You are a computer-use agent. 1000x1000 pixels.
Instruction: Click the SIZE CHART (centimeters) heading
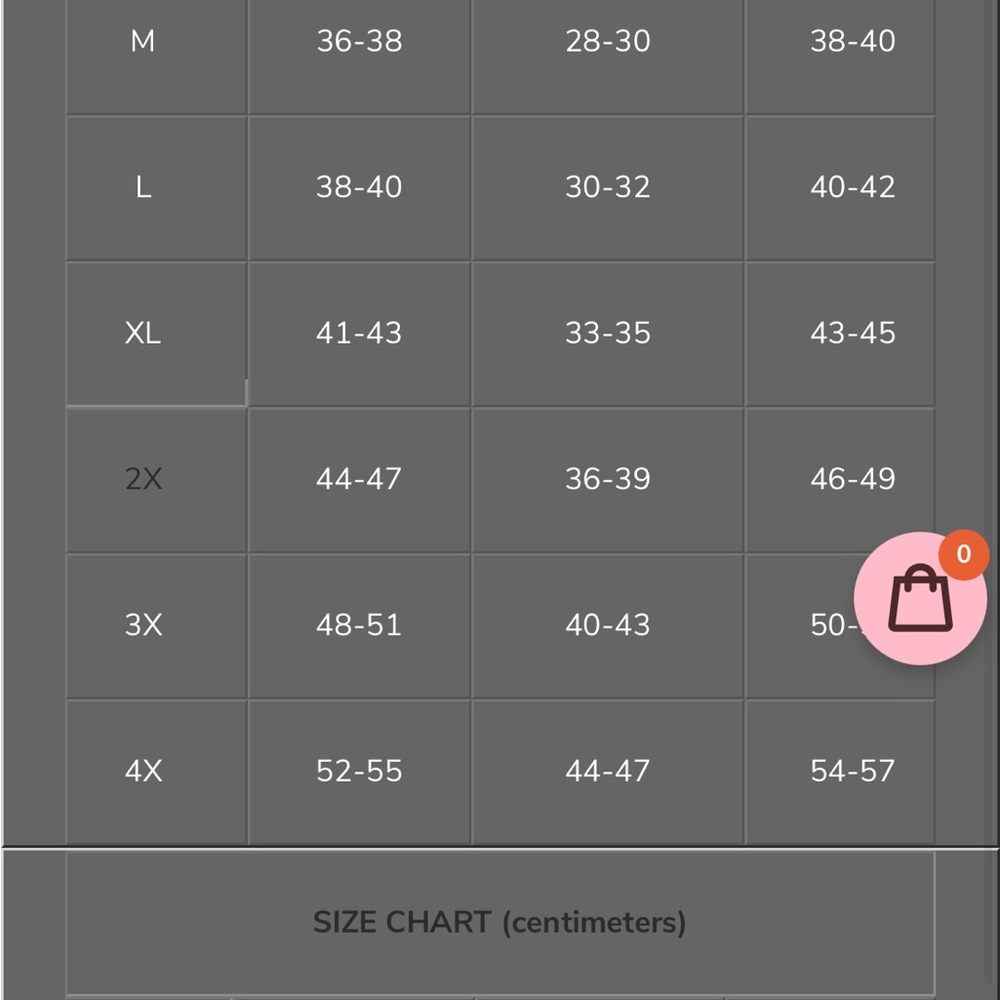499,922
